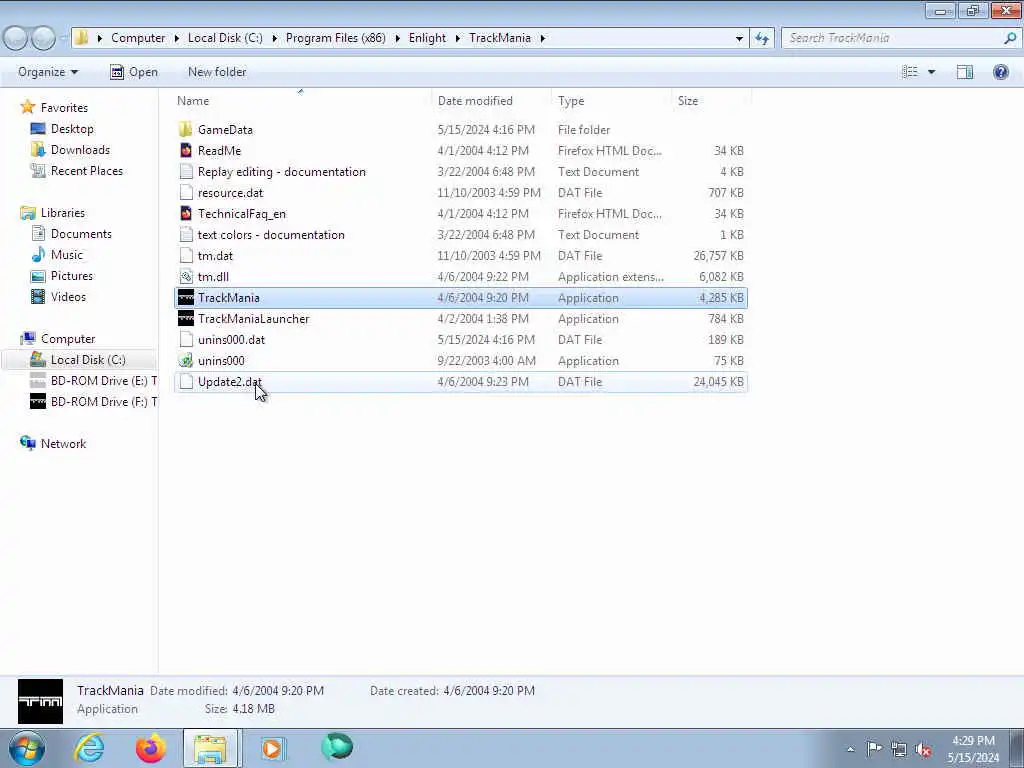Expand the view options dropdown arrow
Viewport: 1024px width, 768px height.
point(931,72)
